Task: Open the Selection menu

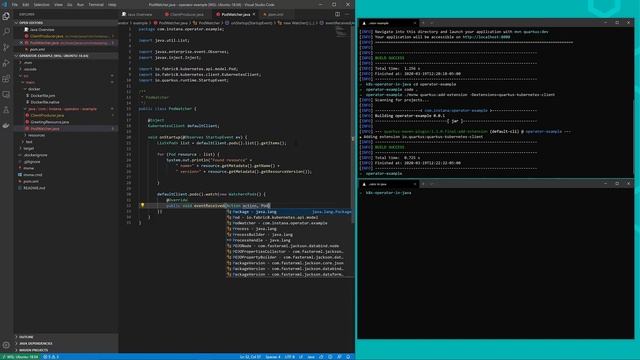Action: click(x=41, y=4)
